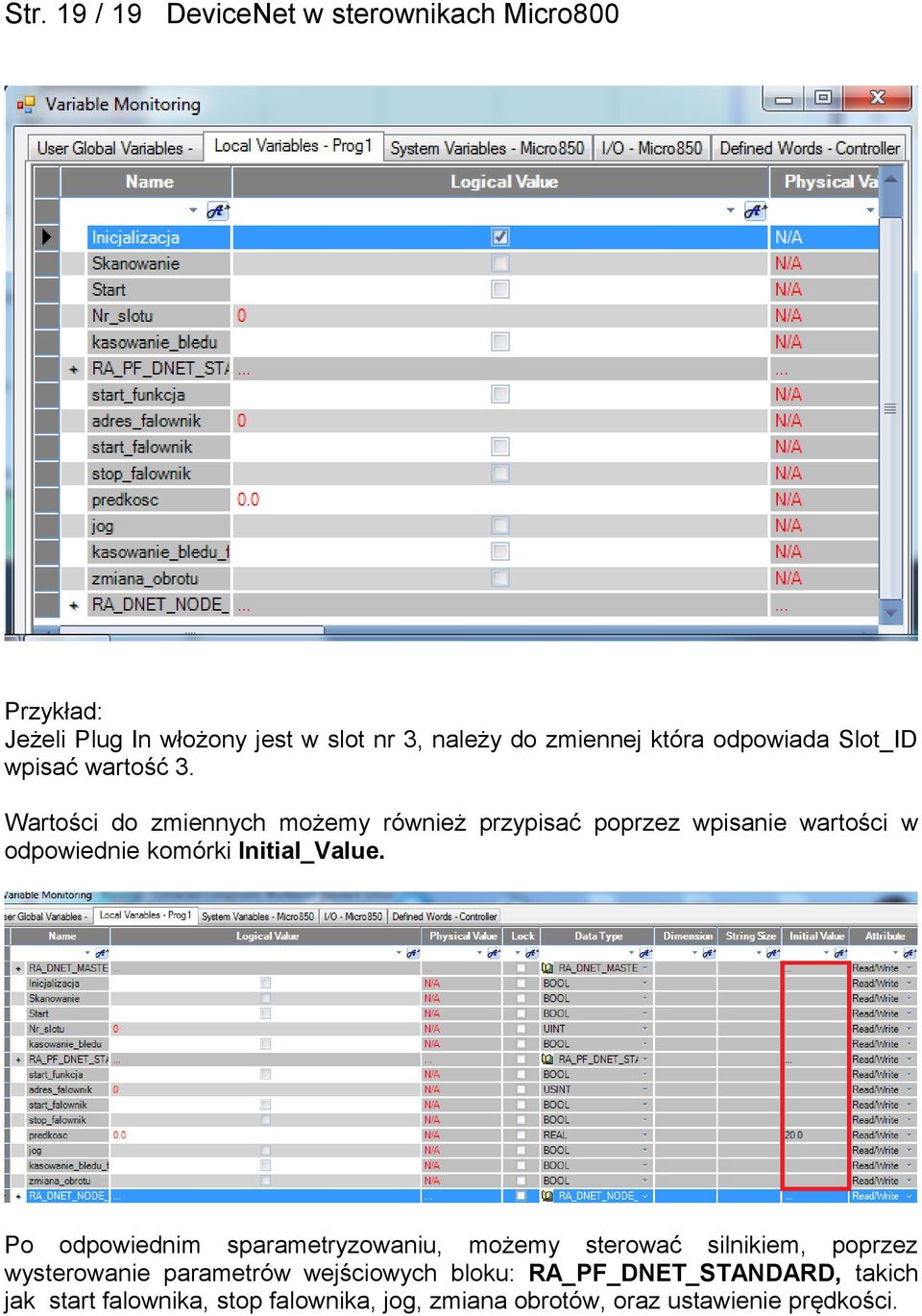Screen dimensions: 922x1316
Task: Select System Variables - Micro850 tab in lower screenshot
Action: click(257, 916)
